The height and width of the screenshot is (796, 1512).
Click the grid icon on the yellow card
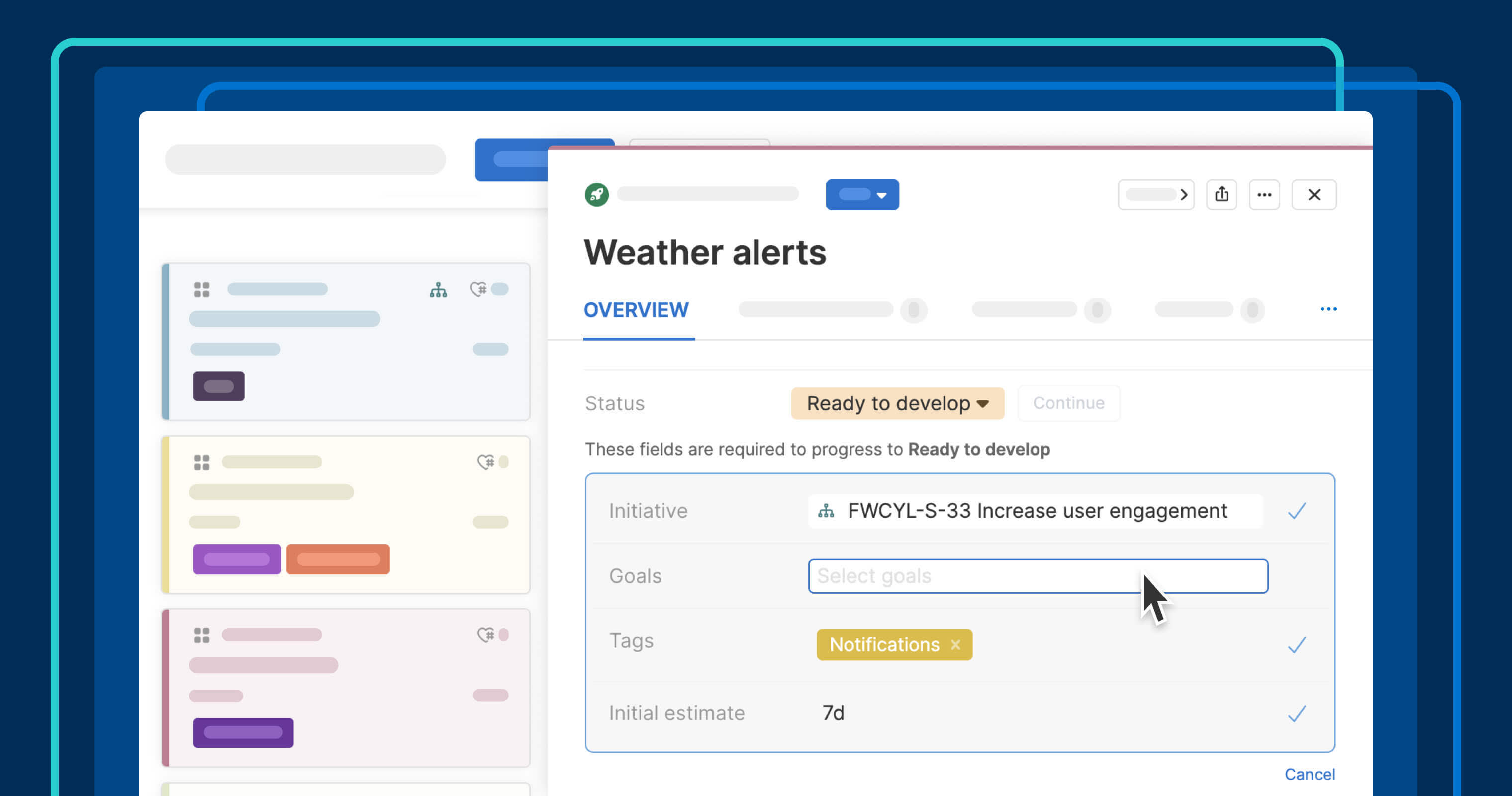[x=201, y=462]
